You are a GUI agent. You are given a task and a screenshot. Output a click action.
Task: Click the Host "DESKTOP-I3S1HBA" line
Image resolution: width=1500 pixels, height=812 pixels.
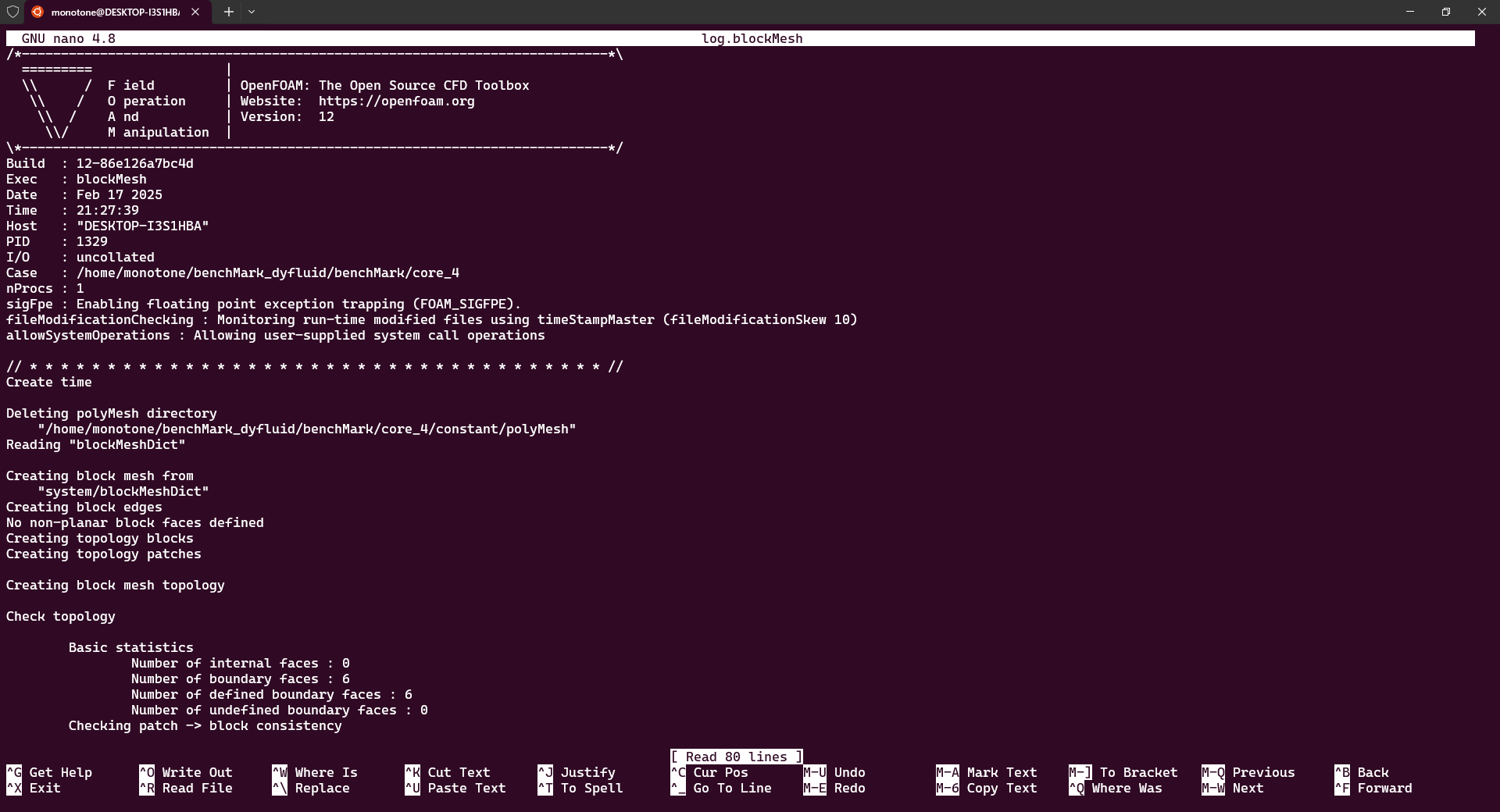[108, 226]
